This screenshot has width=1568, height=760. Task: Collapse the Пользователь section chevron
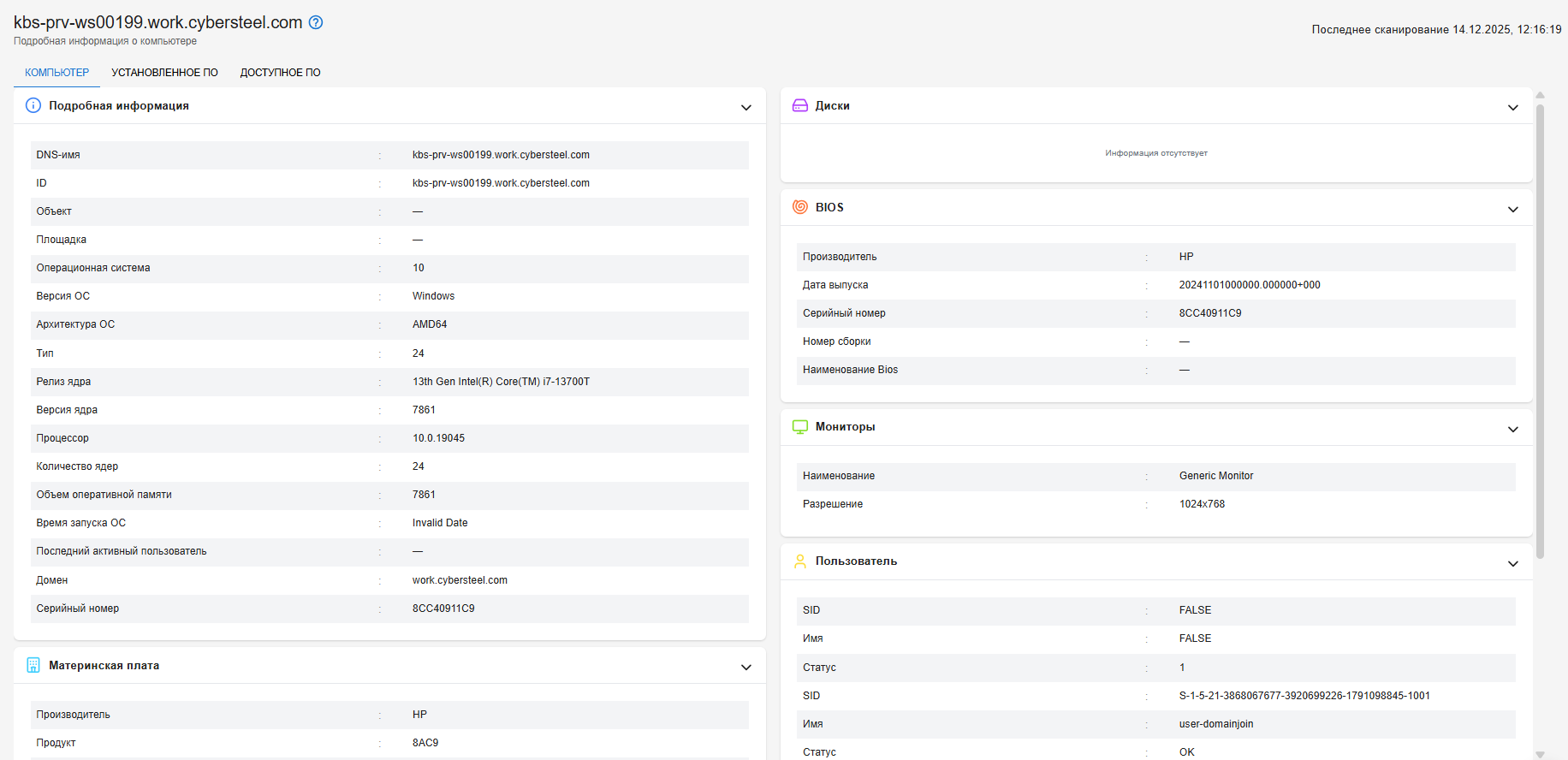(1513, 563)
